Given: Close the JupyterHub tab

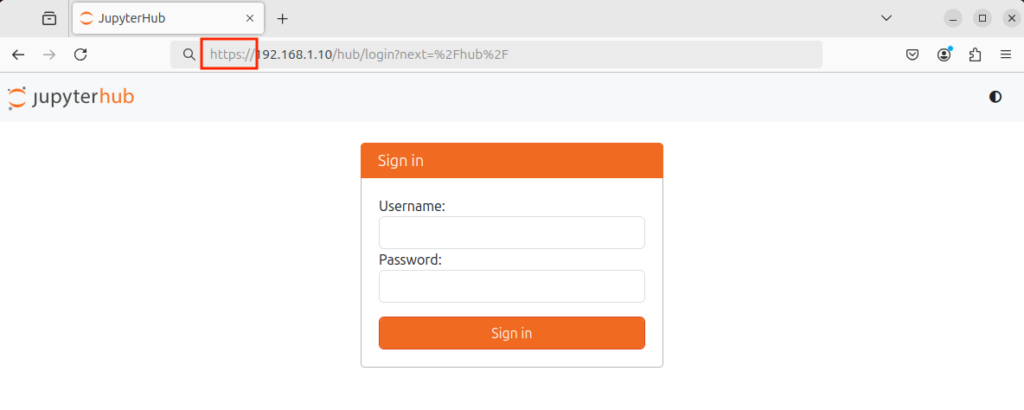Looking at the screenshot, I should pyautogui.click(x=250, y=18).
